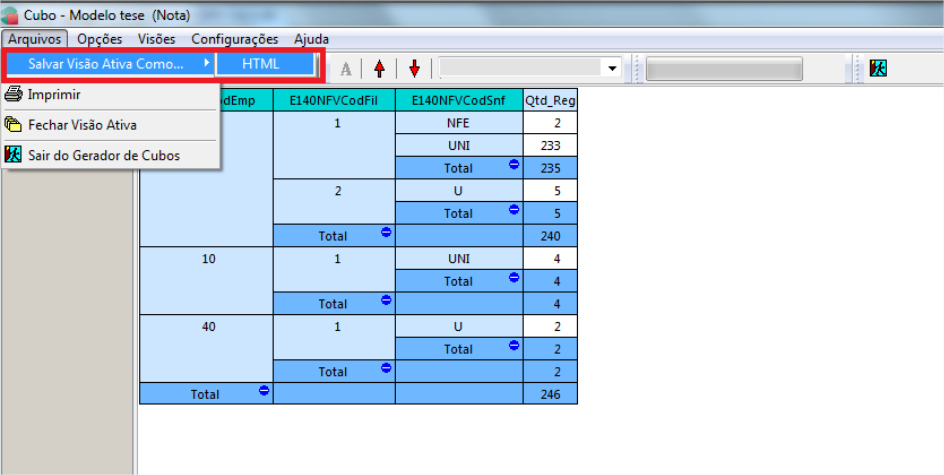The height and width of the screenshot is (475, 944).
Task: Click the exit icon at the toolbar's right end
Action: [878, 68]
